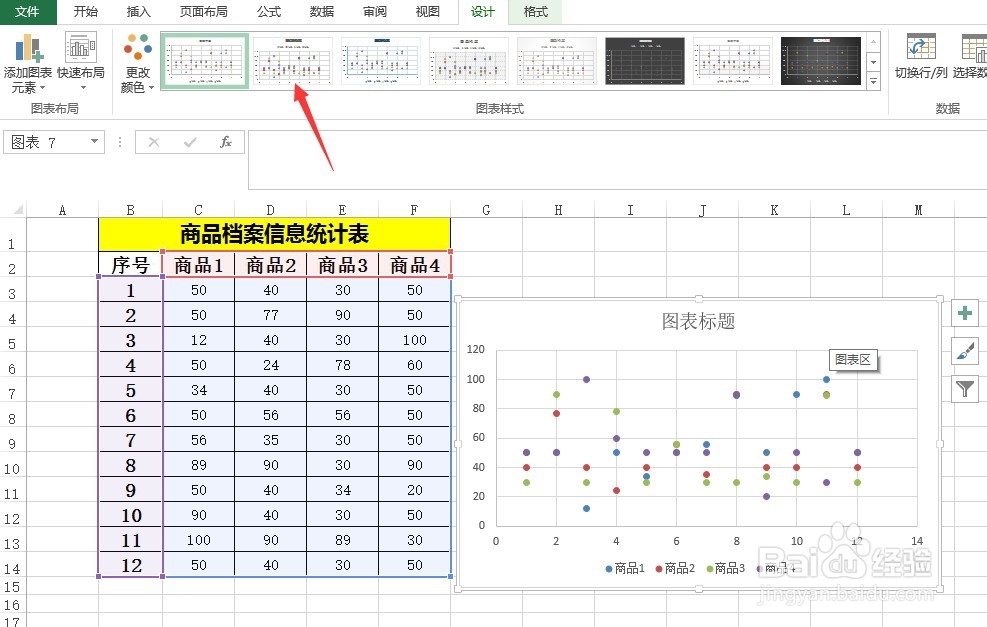This screenshot has width=987, height=627.
Task: Open the 数据 ribbon tab
Action: pyautogui.click(x=322, y=12)
